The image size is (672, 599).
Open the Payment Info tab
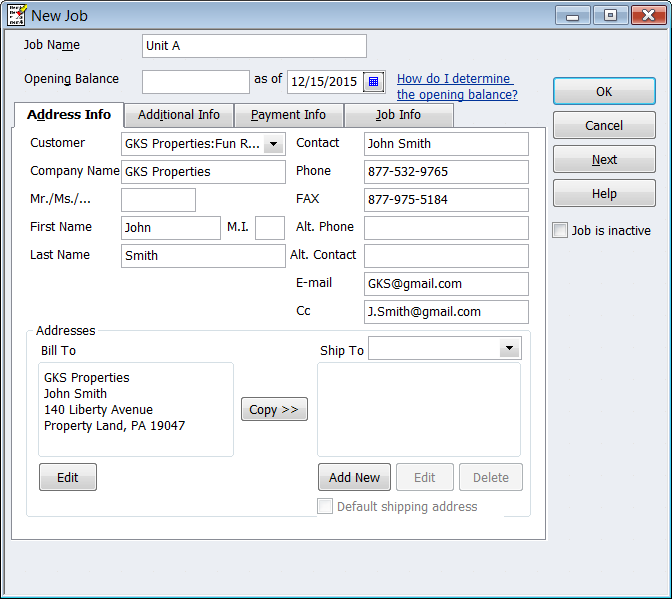(288, 115)
